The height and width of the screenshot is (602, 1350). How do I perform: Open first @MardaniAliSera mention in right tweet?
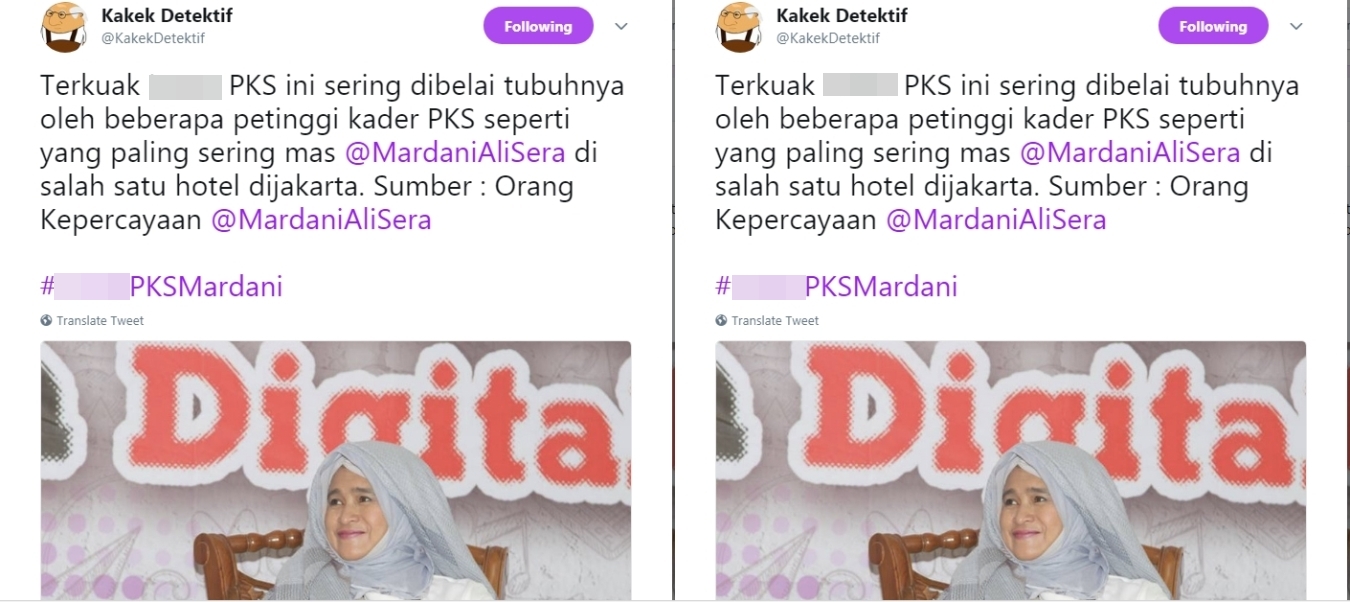(1130, 153)
